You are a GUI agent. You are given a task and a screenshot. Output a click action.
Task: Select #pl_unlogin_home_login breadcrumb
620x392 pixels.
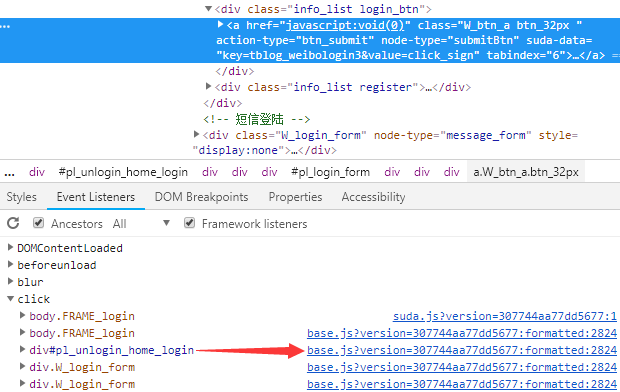pyautogui.click(x=123, y=172)
